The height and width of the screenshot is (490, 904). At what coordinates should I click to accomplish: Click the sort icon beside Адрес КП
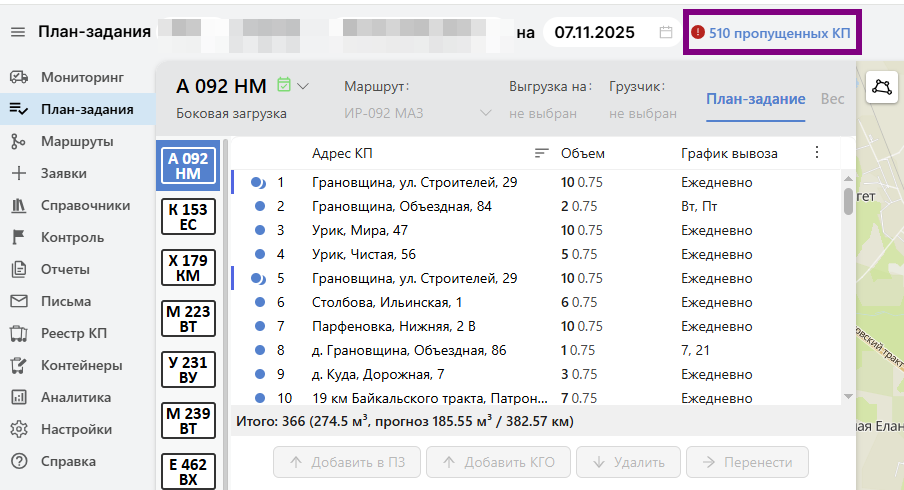pyautogui.click(x=542, y=153)
